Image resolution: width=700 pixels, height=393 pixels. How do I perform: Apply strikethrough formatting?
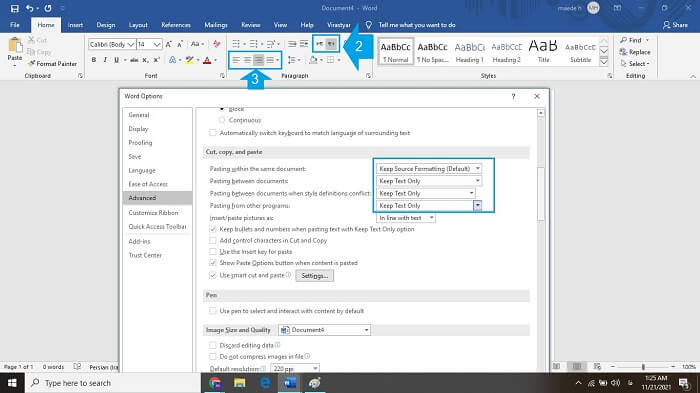[134, 60]
